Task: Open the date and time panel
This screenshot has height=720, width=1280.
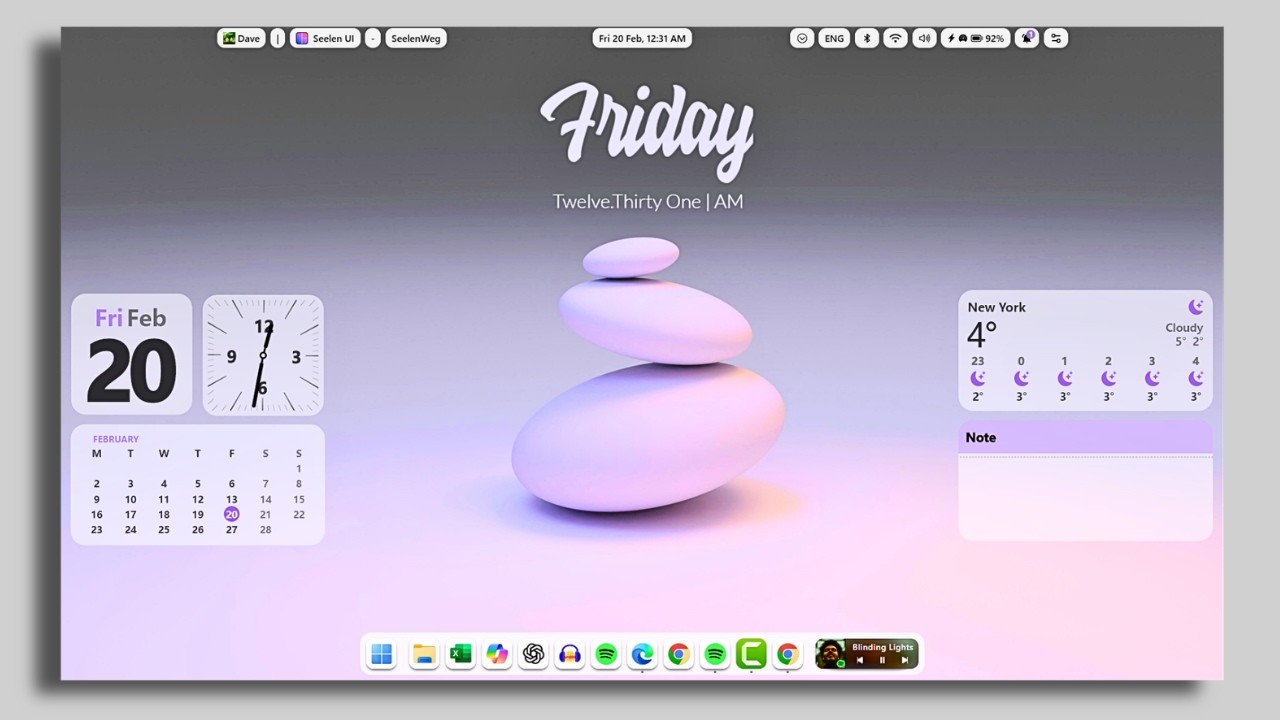Action: coord(642,39)
